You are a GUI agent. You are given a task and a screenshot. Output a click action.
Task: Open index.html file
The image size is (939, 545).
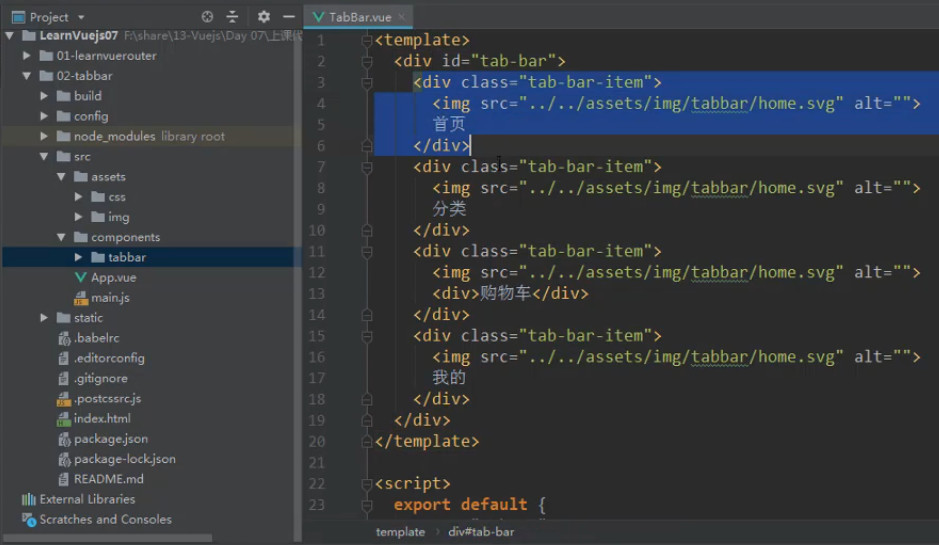pyautogui.click(x=102, y=419)
